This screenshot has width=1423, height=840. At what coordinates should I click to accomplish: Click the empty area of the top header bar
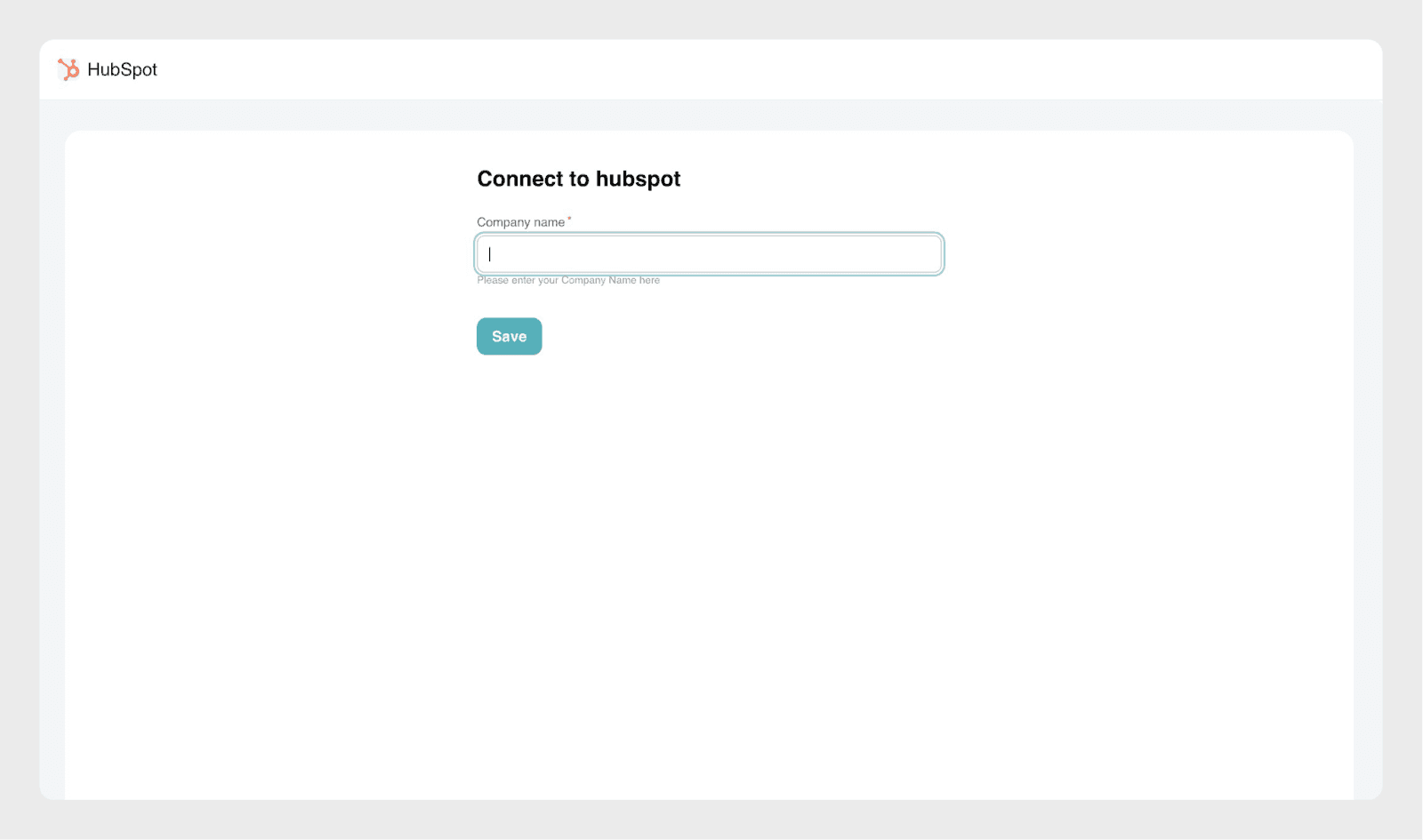(711, 69)
